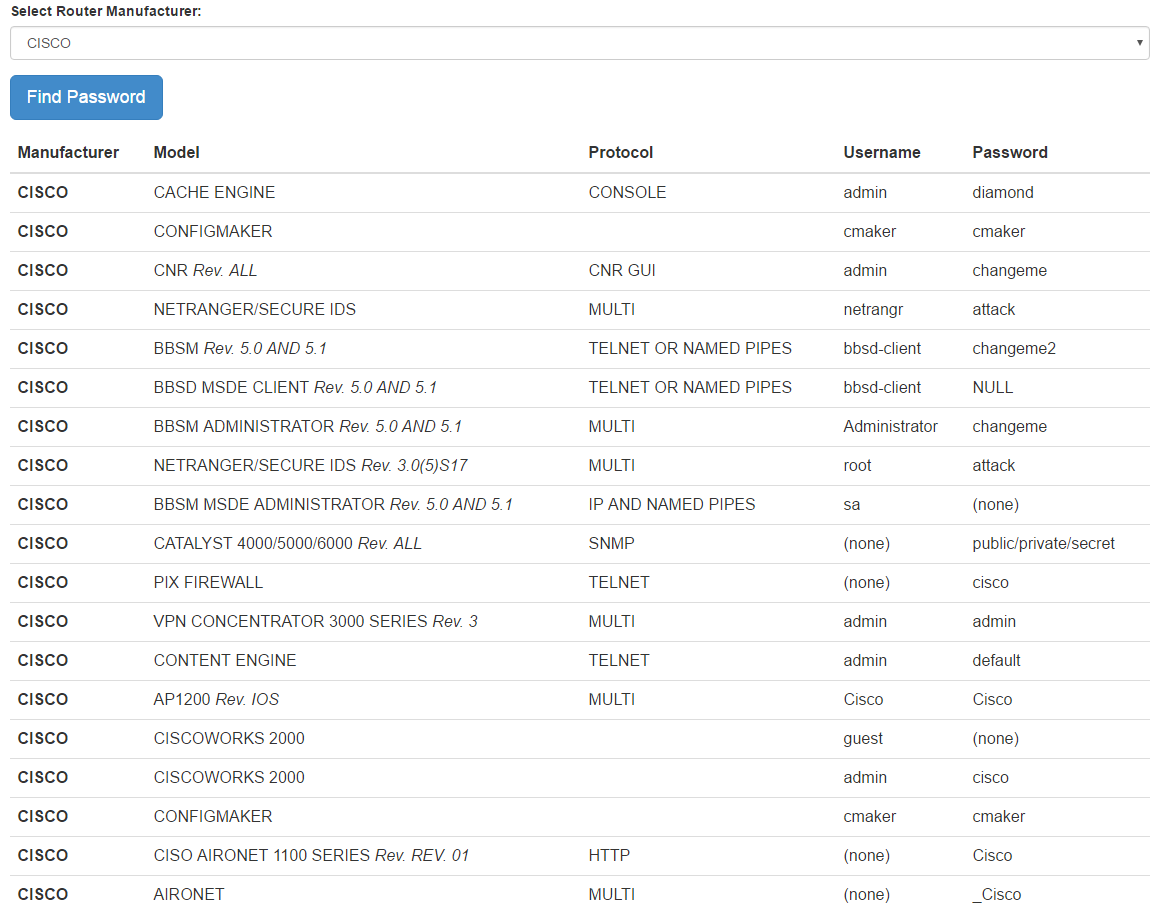The width and height of the screenshot is (1159, 914).
Task: Select CISO AIRONET 1100 SERIES model cell
Action: pyautogui.click(x=311, y=856)
